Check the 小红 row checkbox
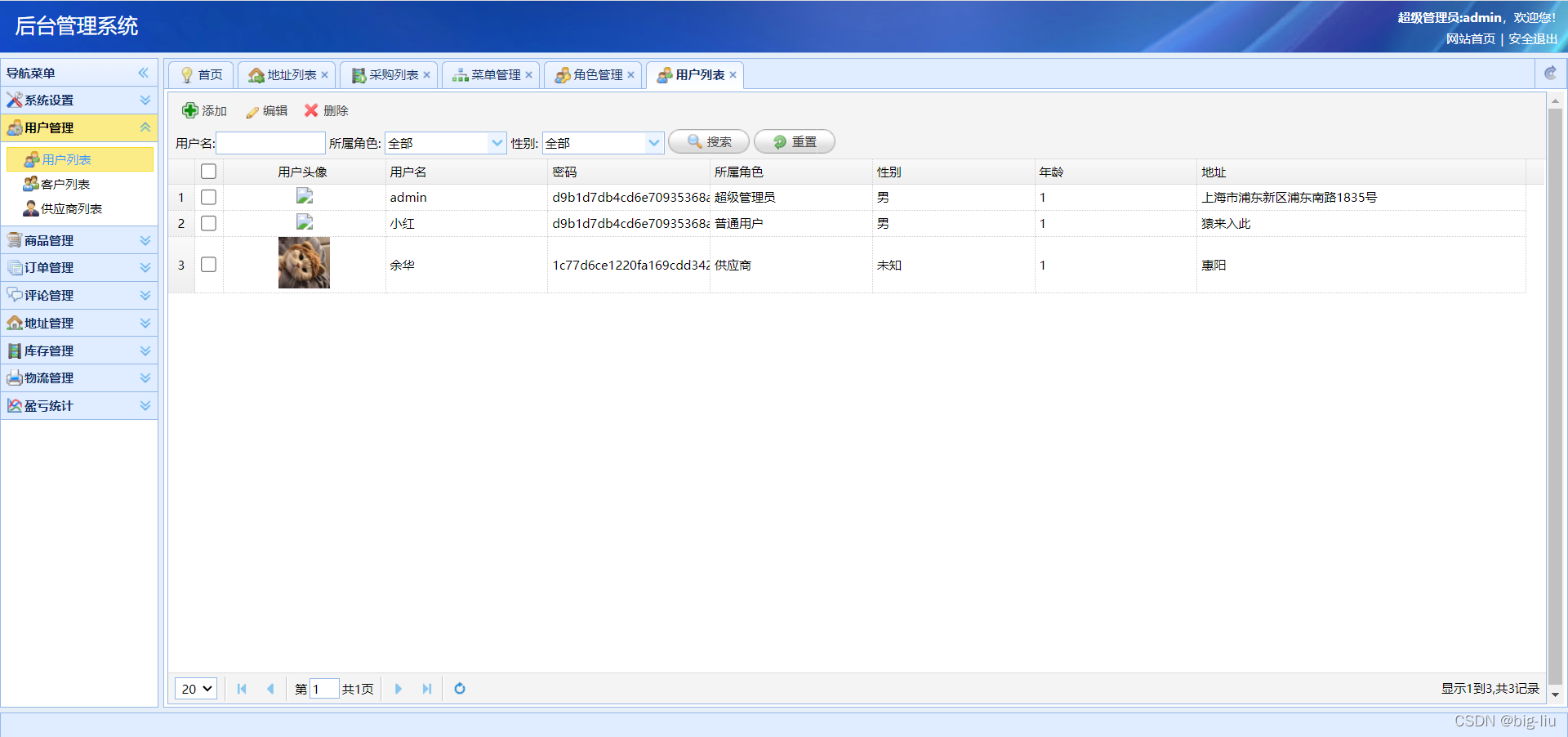 pyautogui.click(x=208, y=223)
